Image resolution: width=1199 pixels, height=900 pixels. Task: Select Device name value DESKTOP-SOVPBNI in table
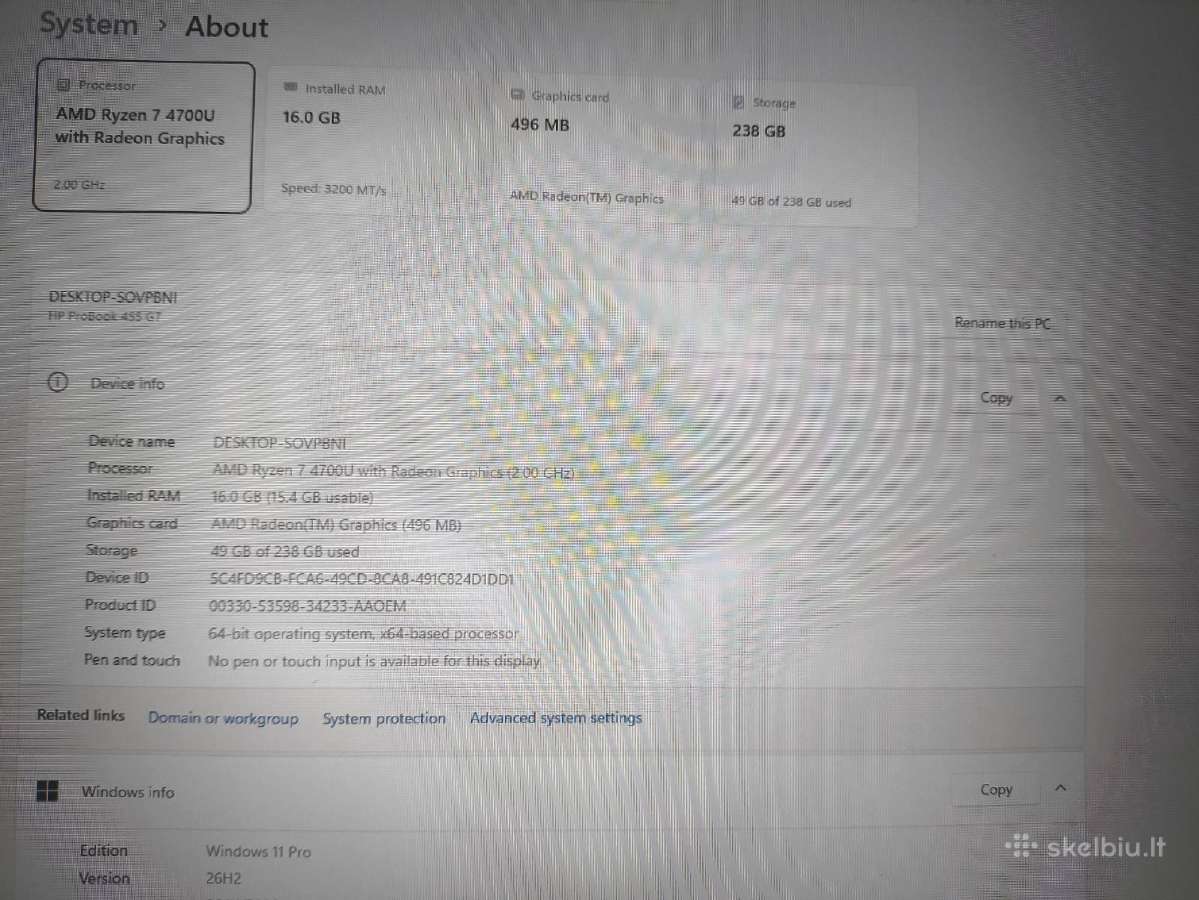point(280,443)
